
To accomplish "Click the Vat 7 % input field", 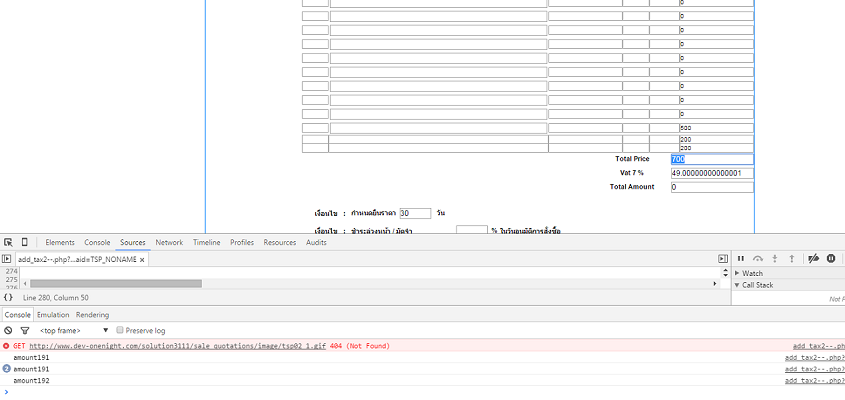I will click(x=712, y=174).
